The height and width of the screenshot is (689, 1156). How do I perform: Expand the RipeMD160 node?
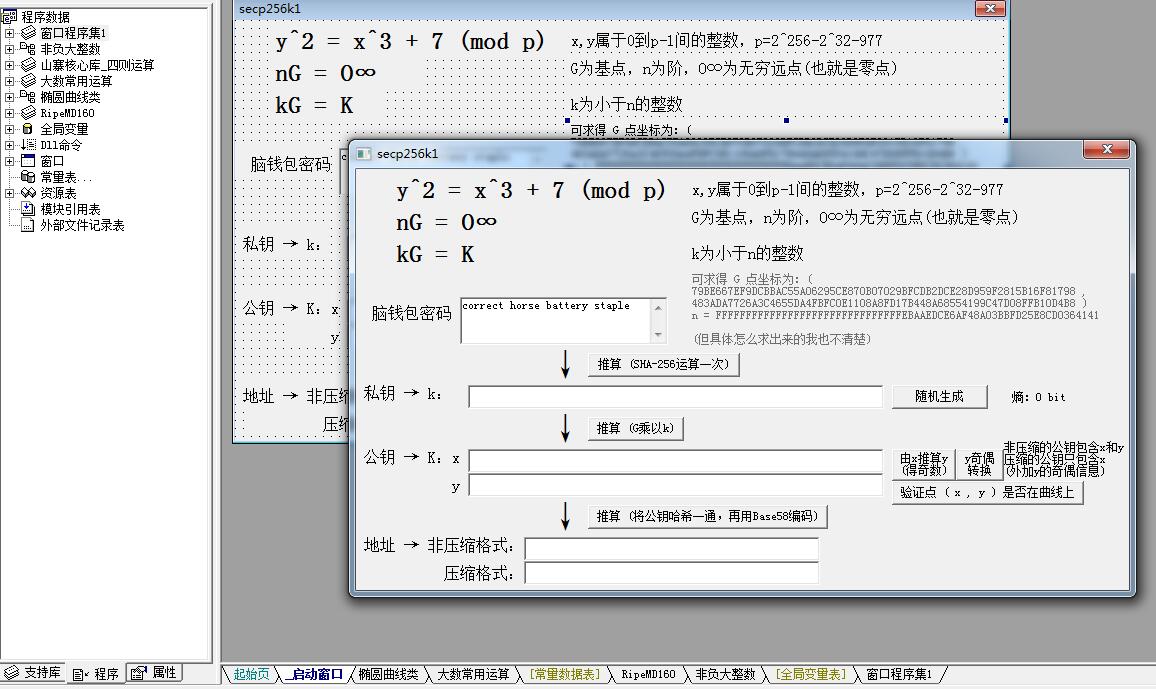coord(9,113)
